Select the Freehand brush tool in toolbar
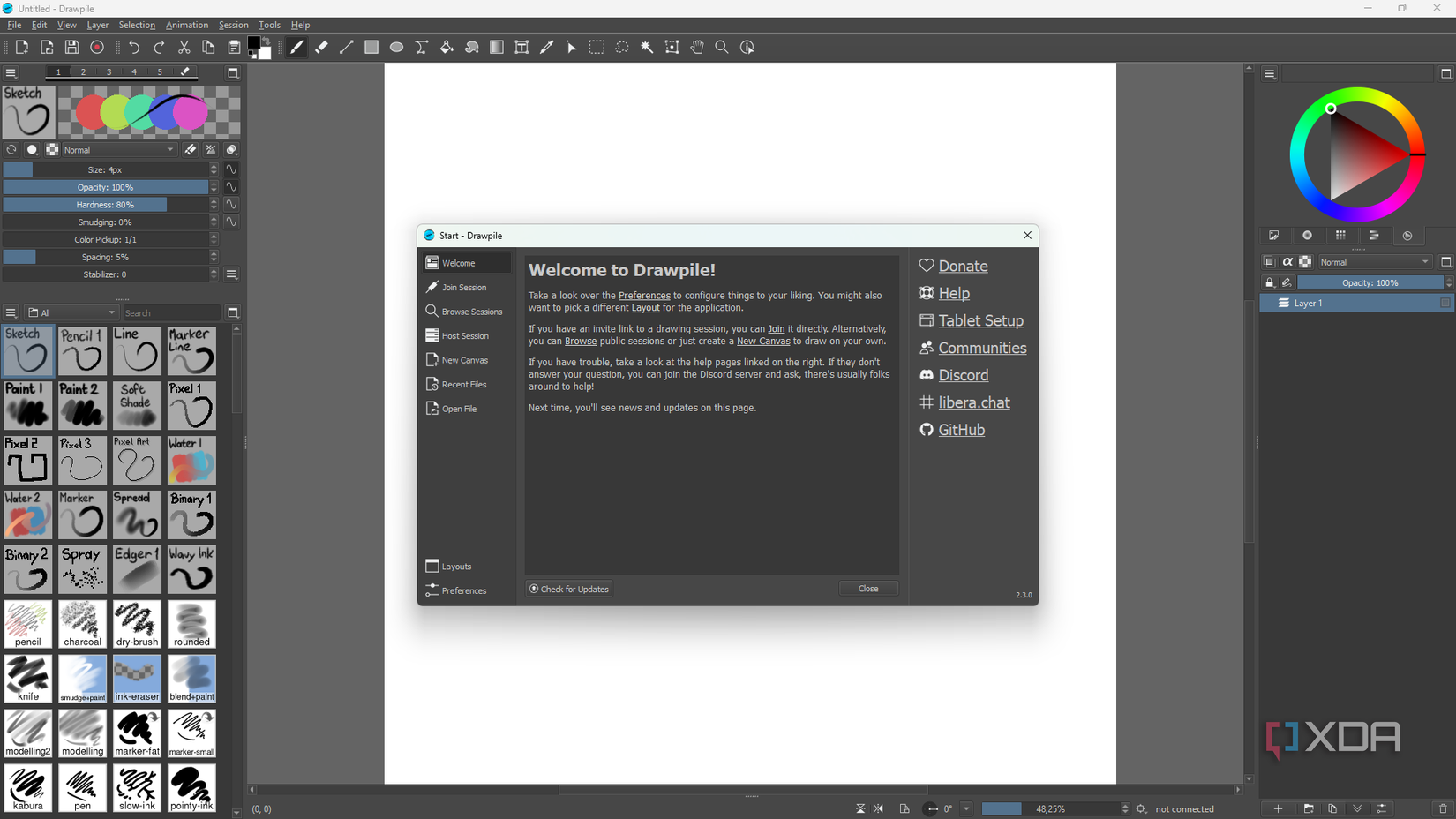The height and width of the screenshot is (819, 1456). coord(296,48)
